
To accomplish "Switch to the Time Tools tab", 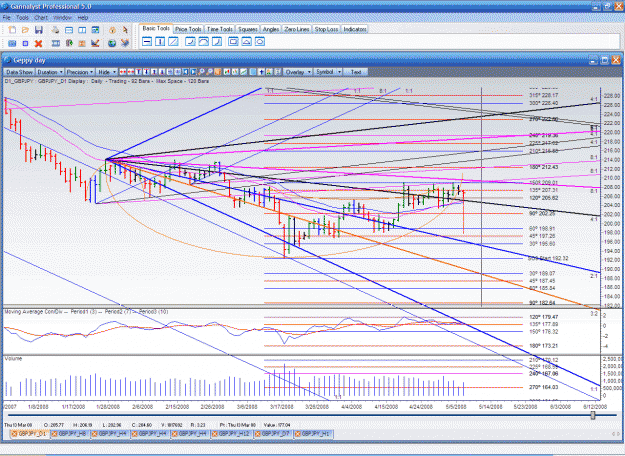I will [220, 29].
